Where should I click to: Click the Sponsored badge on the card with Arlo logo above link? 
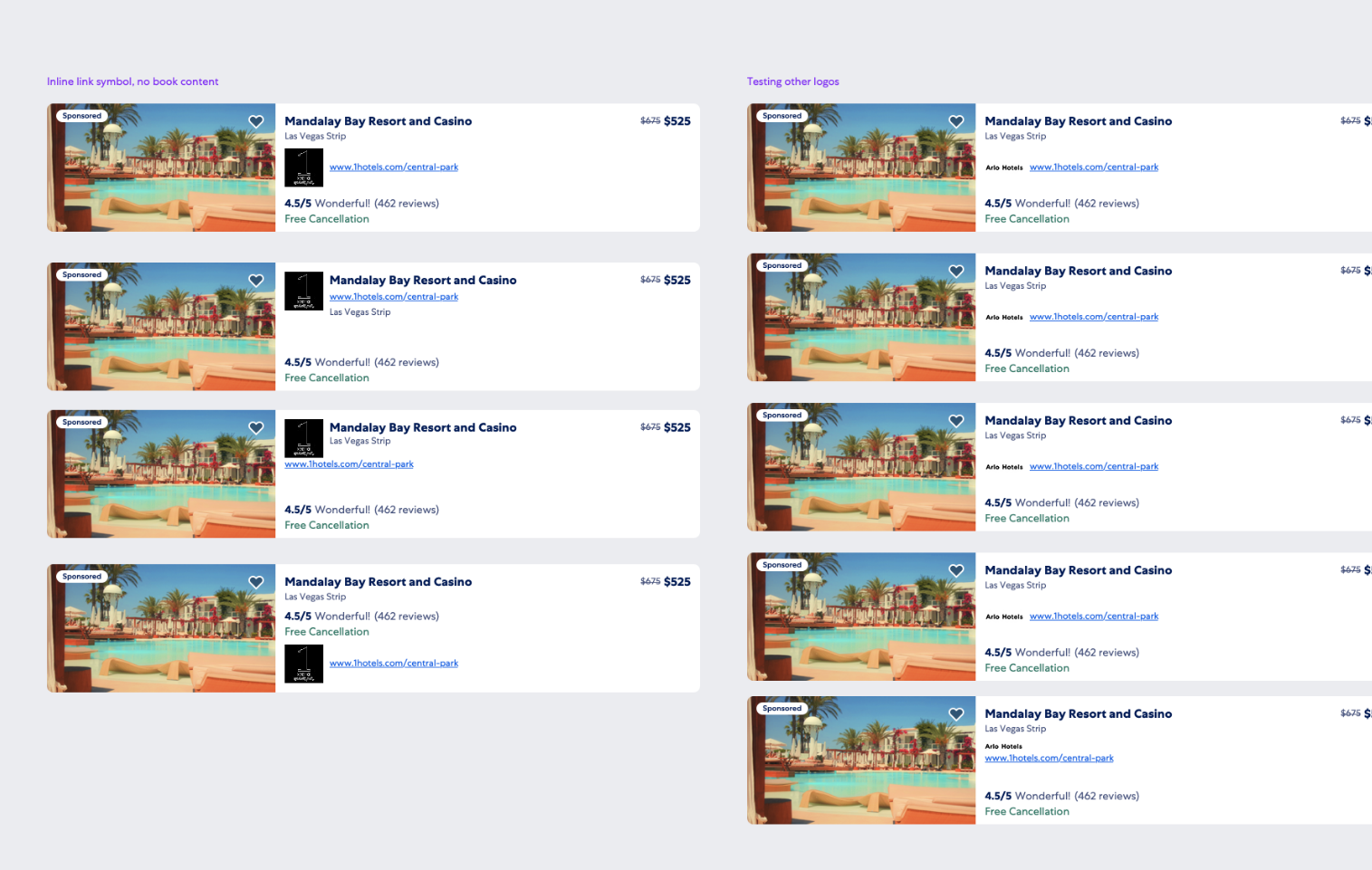pyautogui.click(x=782, y=709)
